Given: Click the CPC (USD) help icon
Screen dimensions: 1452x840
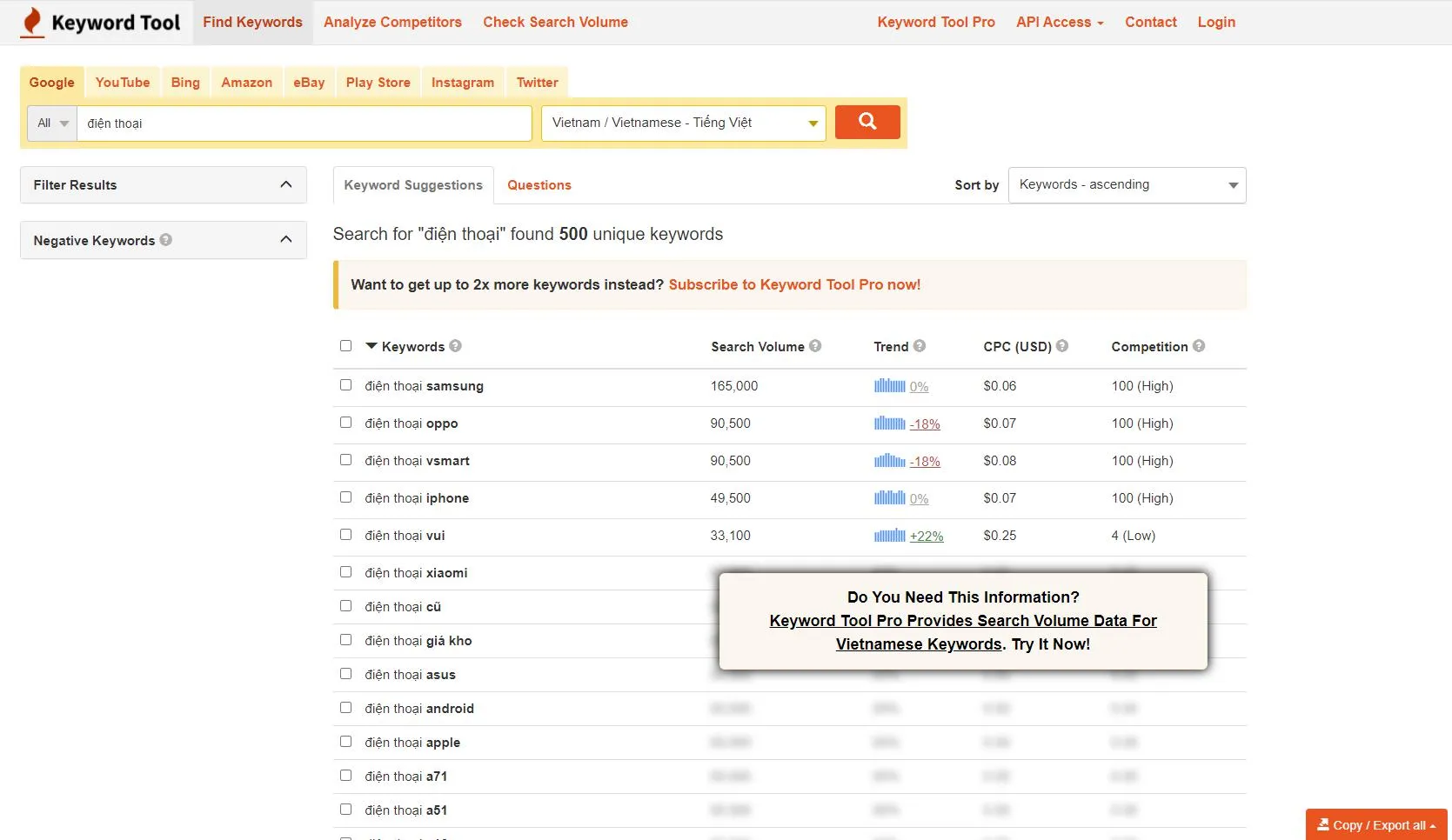Looking at the screenshot, I should pos(1062,346).
